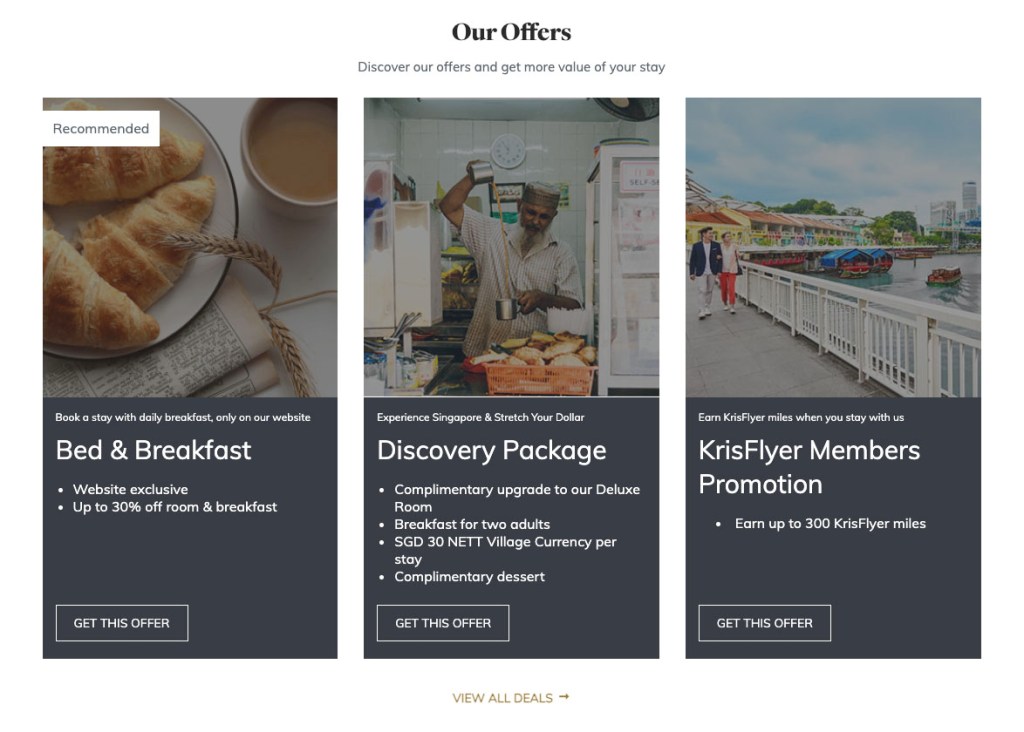Click the Recommended badge on first card
This screenshot has width=1024, height=732.
101,129
